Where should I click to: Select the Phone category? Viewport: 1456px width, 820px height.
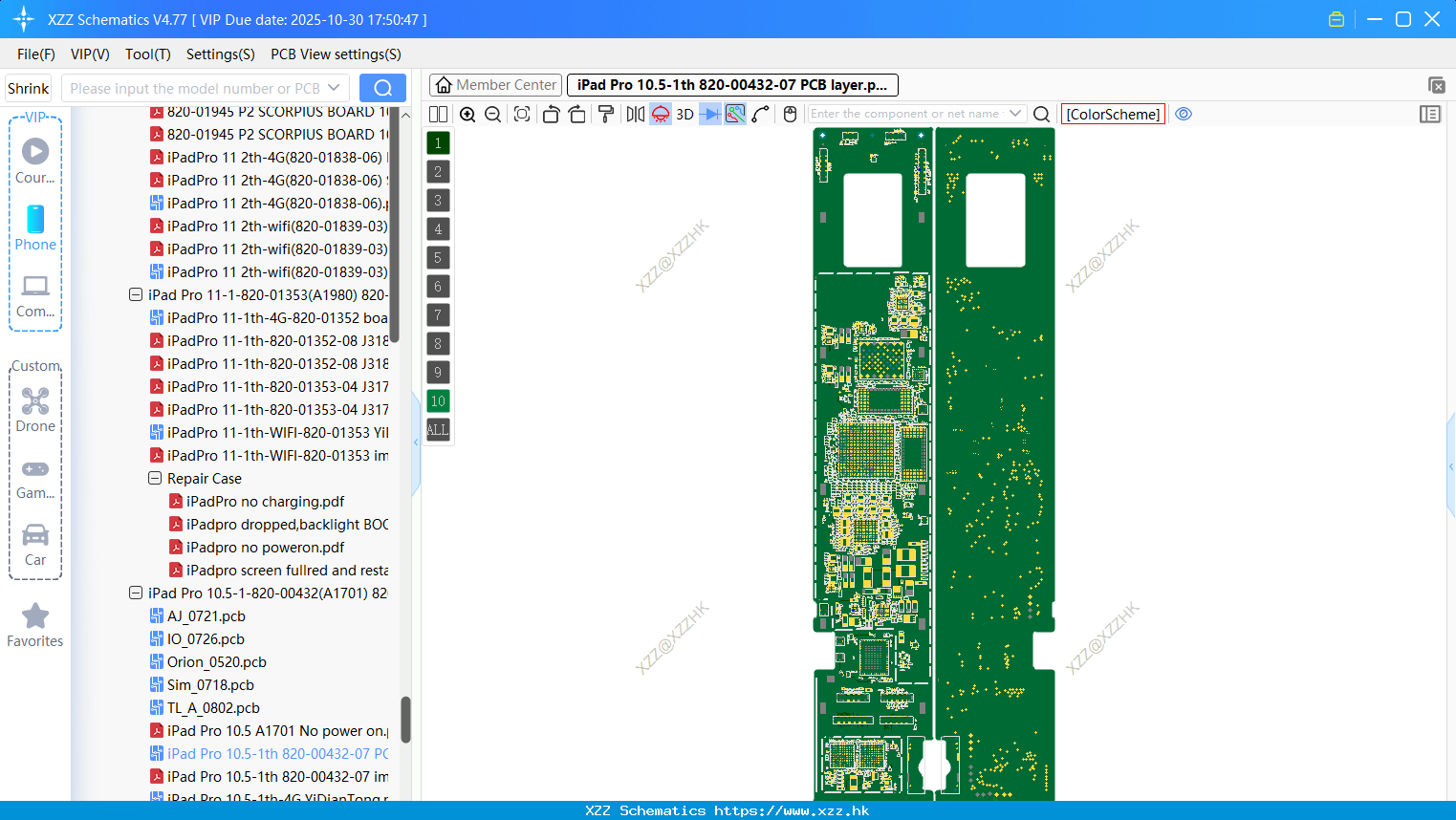(x=35, y=227)
